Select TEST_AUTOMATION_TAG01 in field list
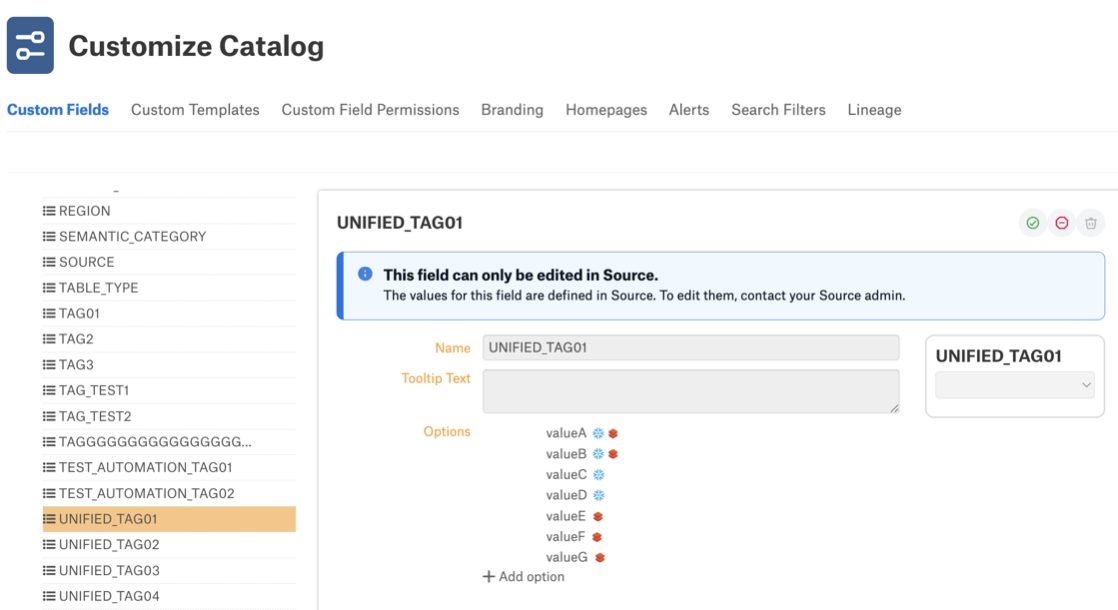1118x610 pixels. (169, 467)
